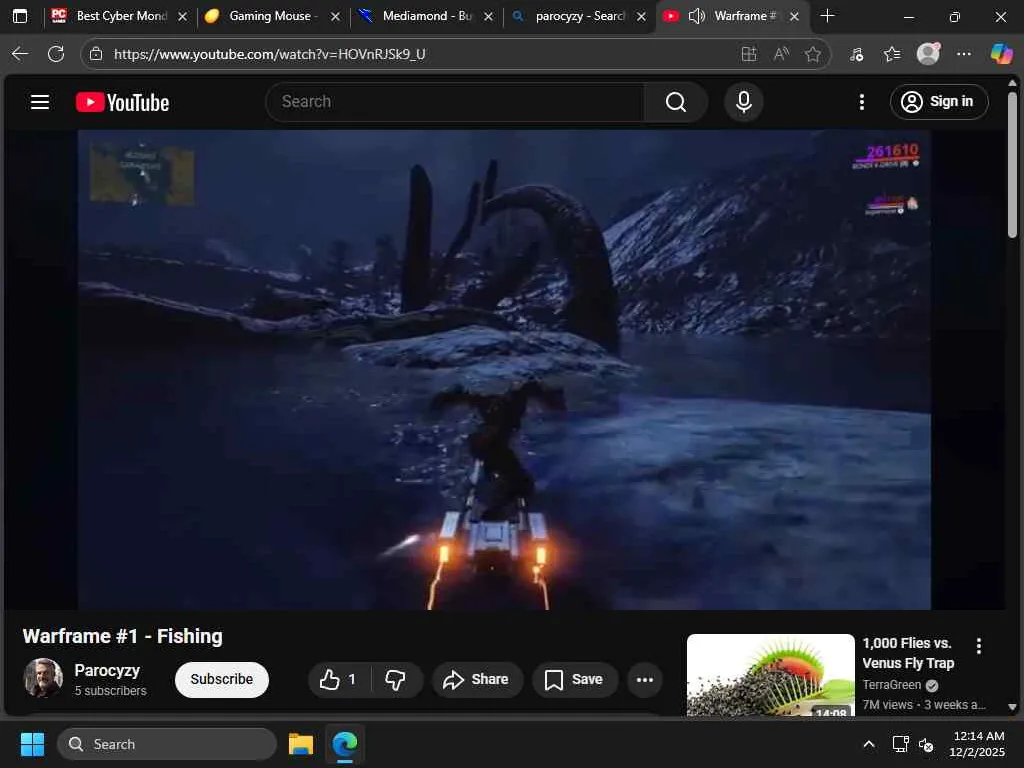The width and height of the screenshot is (1024, 768).
Task: Subscribe to Parocyzy channel
Action: (x=221, y=680)
